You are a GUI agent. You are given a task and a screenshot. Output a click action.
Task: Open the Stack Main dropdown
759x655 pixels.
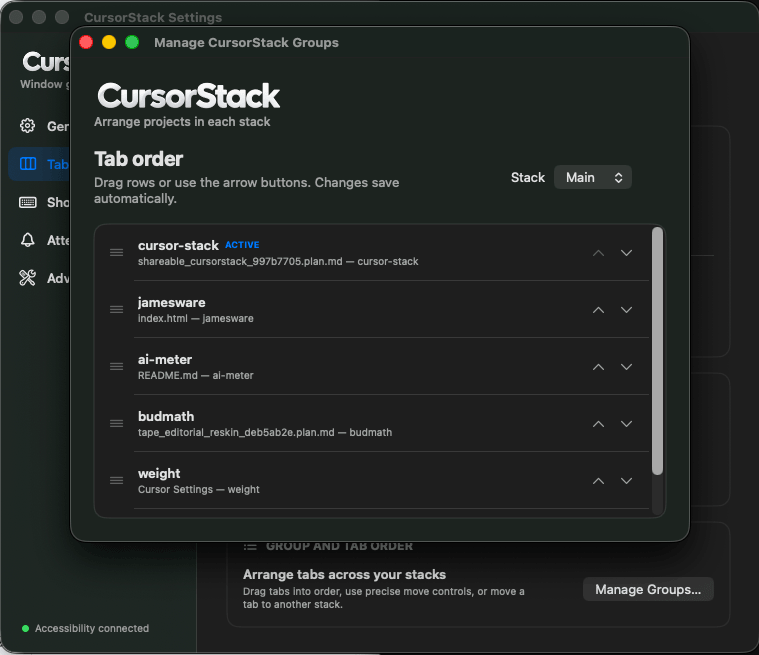tap(592, 177)
